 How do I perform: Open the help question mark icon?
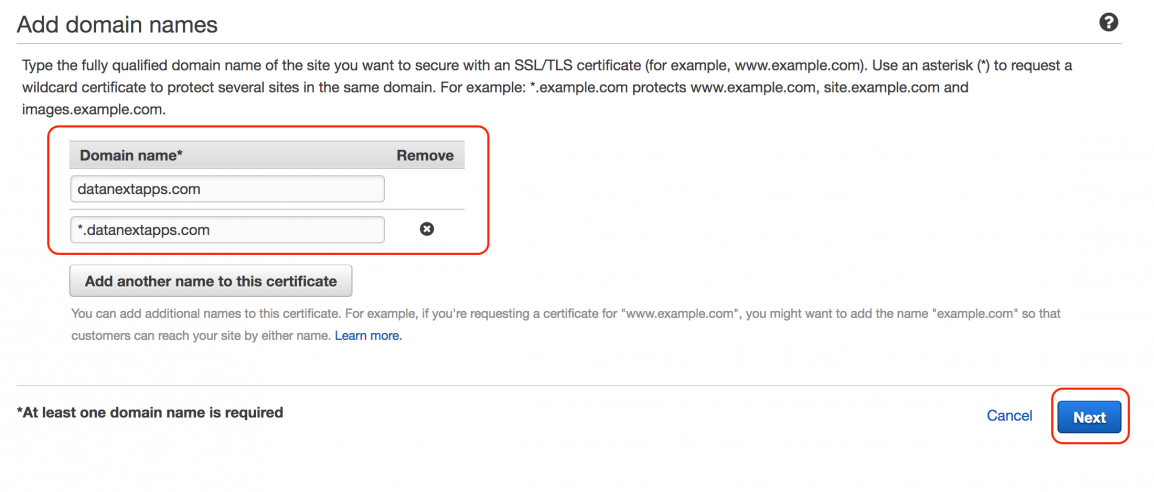[1108, 23]
